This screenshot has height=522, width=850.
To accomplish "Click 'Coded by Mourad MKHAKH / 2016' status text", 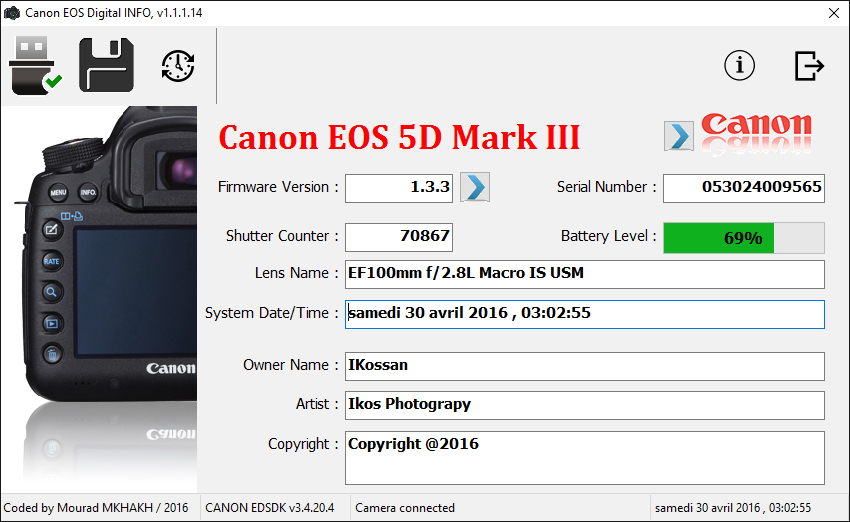I will pyautogui.click(x=96, y=508).
